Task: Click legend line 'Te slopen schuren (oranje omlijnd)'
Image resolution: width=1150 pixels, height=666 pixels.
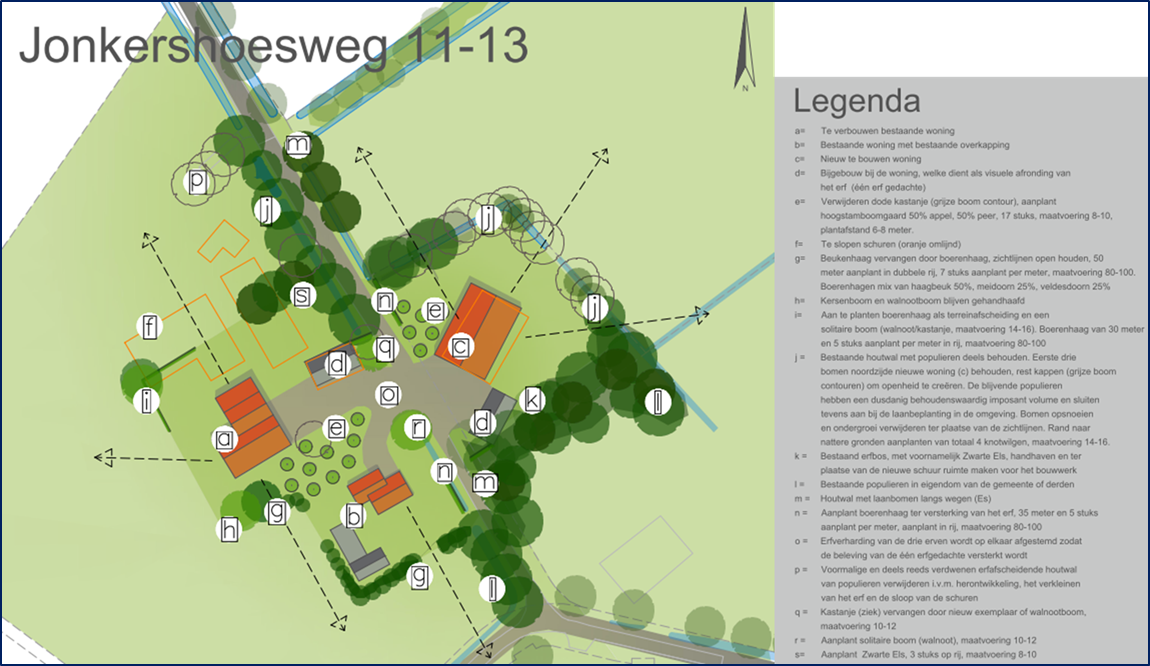Action: tap(890, 244)
